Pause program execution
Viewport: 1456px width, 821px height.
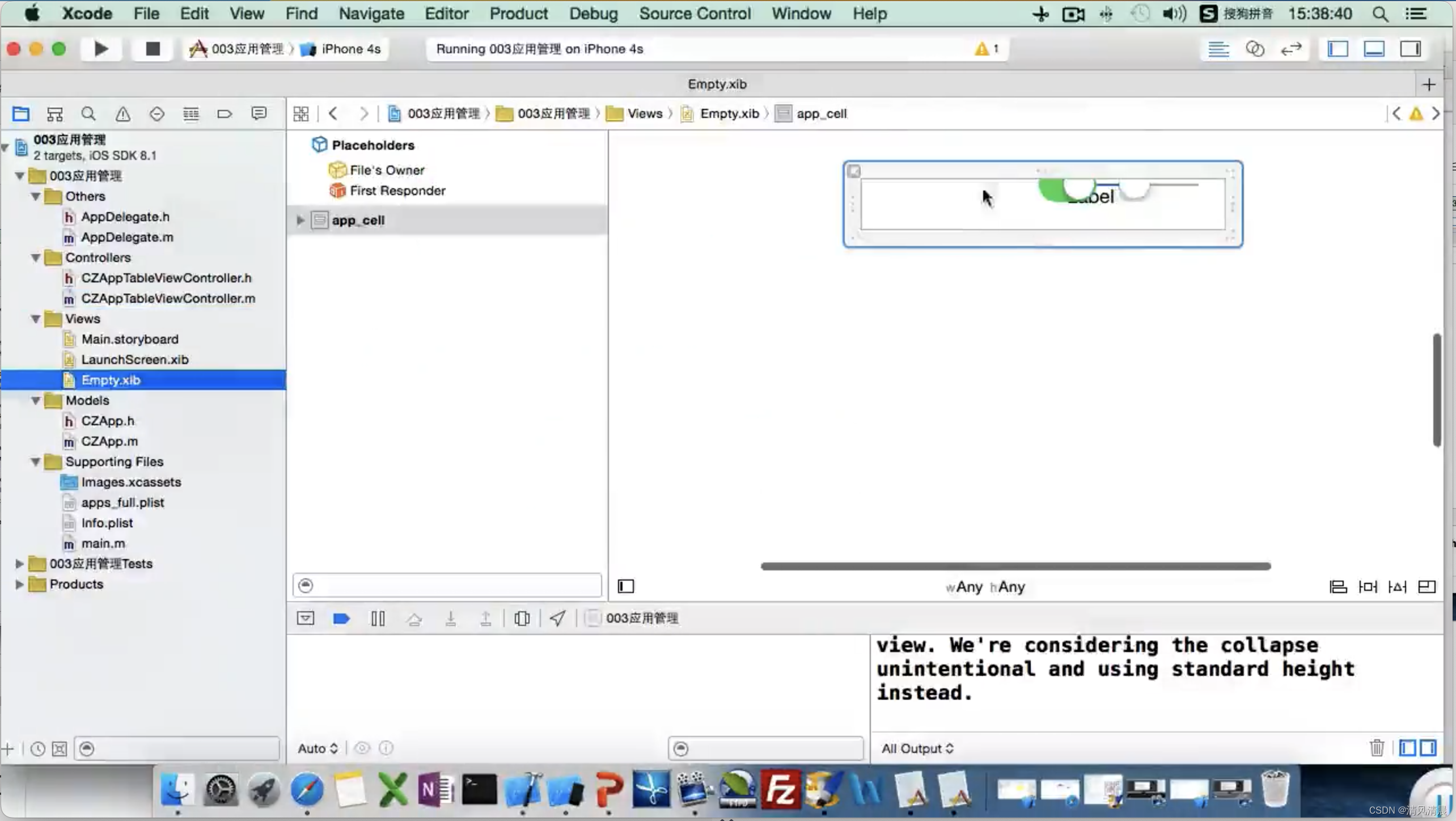point(378,618)
